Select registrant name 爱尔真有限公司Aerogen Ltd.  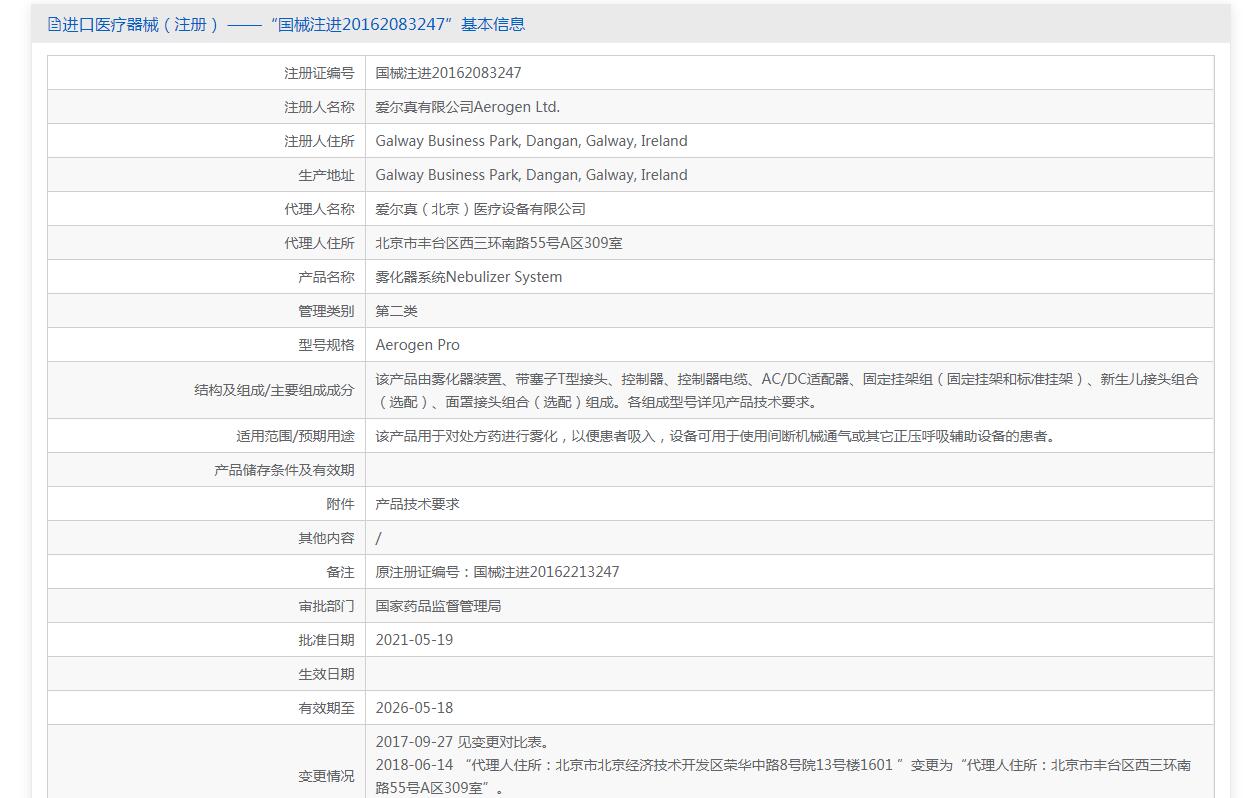tap(467, 107)
